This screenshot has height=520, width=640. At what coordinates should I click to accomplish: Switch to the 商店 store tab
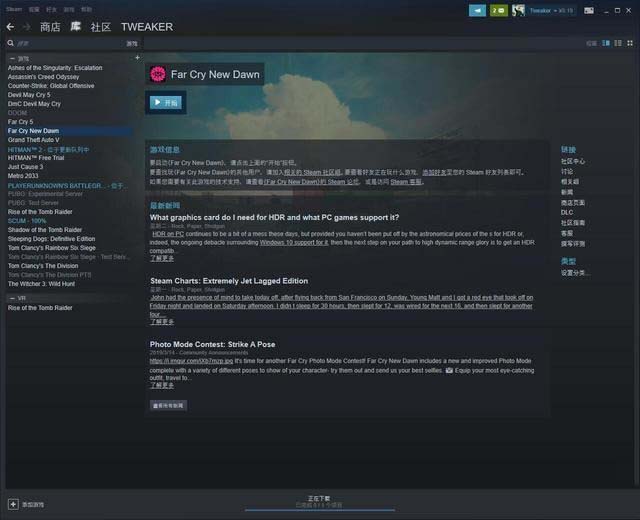pyautogui.click(x=50, y=27)
